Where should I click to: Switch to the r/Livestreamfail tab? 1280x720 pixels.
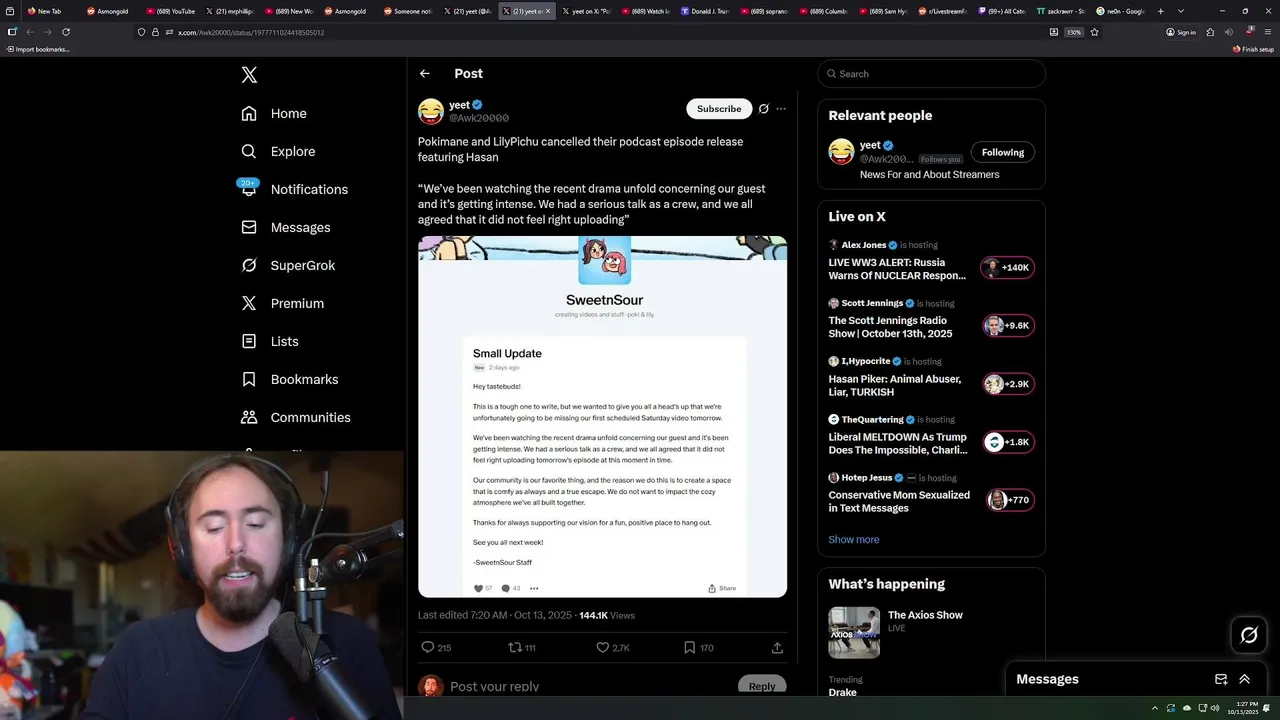941,11
